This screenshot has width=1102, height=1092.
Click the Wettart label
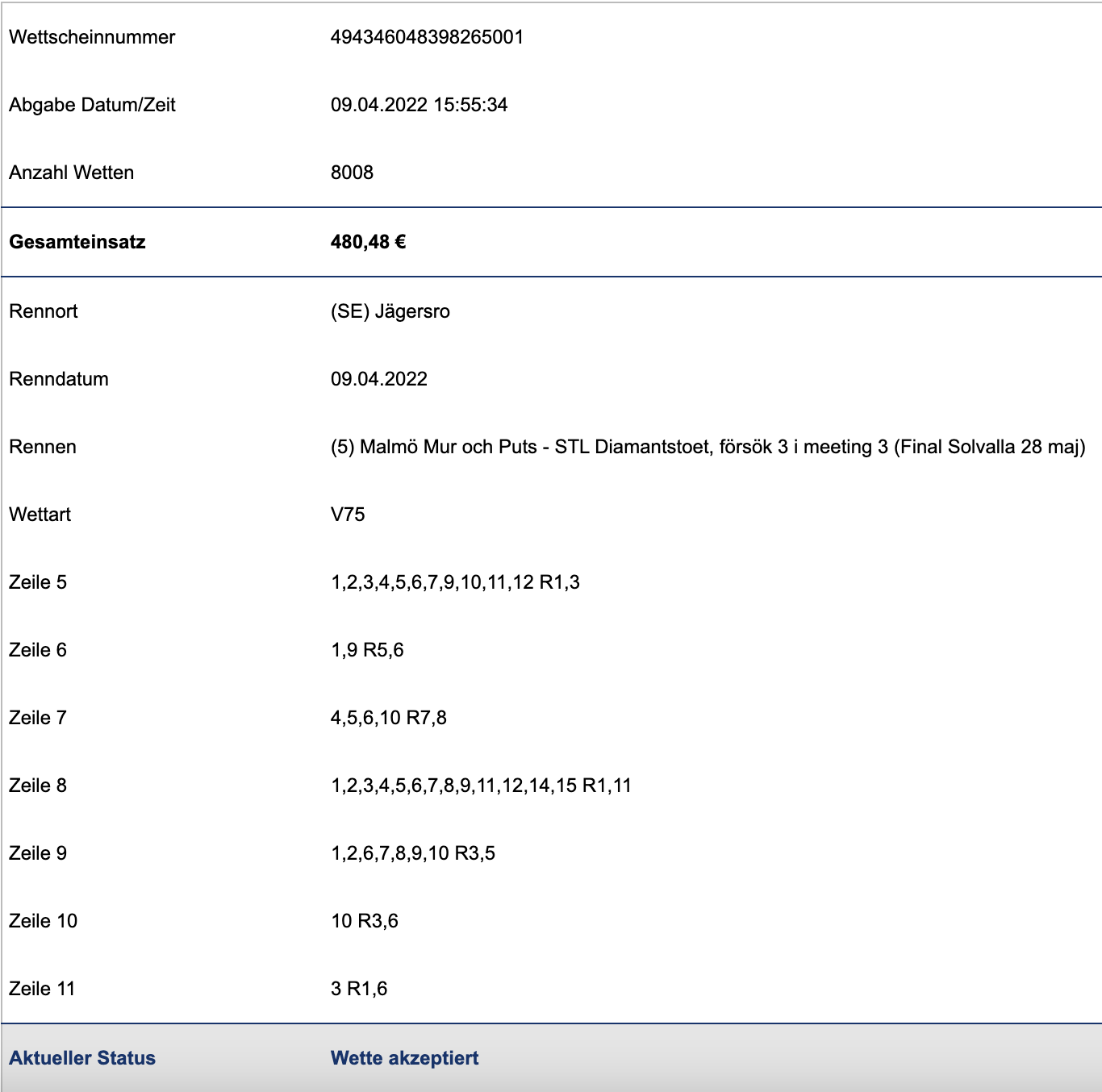40,515
